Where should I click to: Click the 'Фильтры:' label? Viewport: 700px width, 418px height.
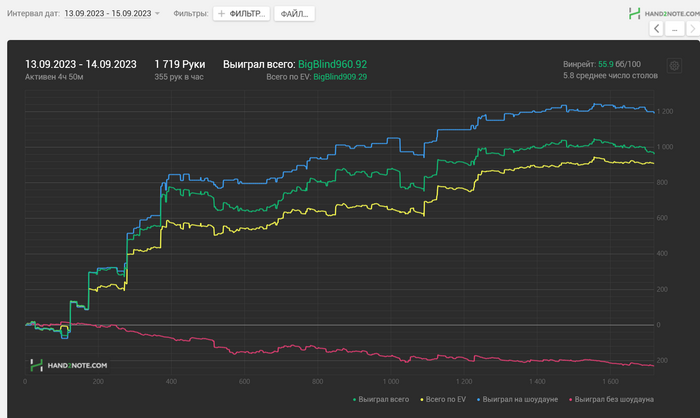pyautogui.click(x=191, y=13)
